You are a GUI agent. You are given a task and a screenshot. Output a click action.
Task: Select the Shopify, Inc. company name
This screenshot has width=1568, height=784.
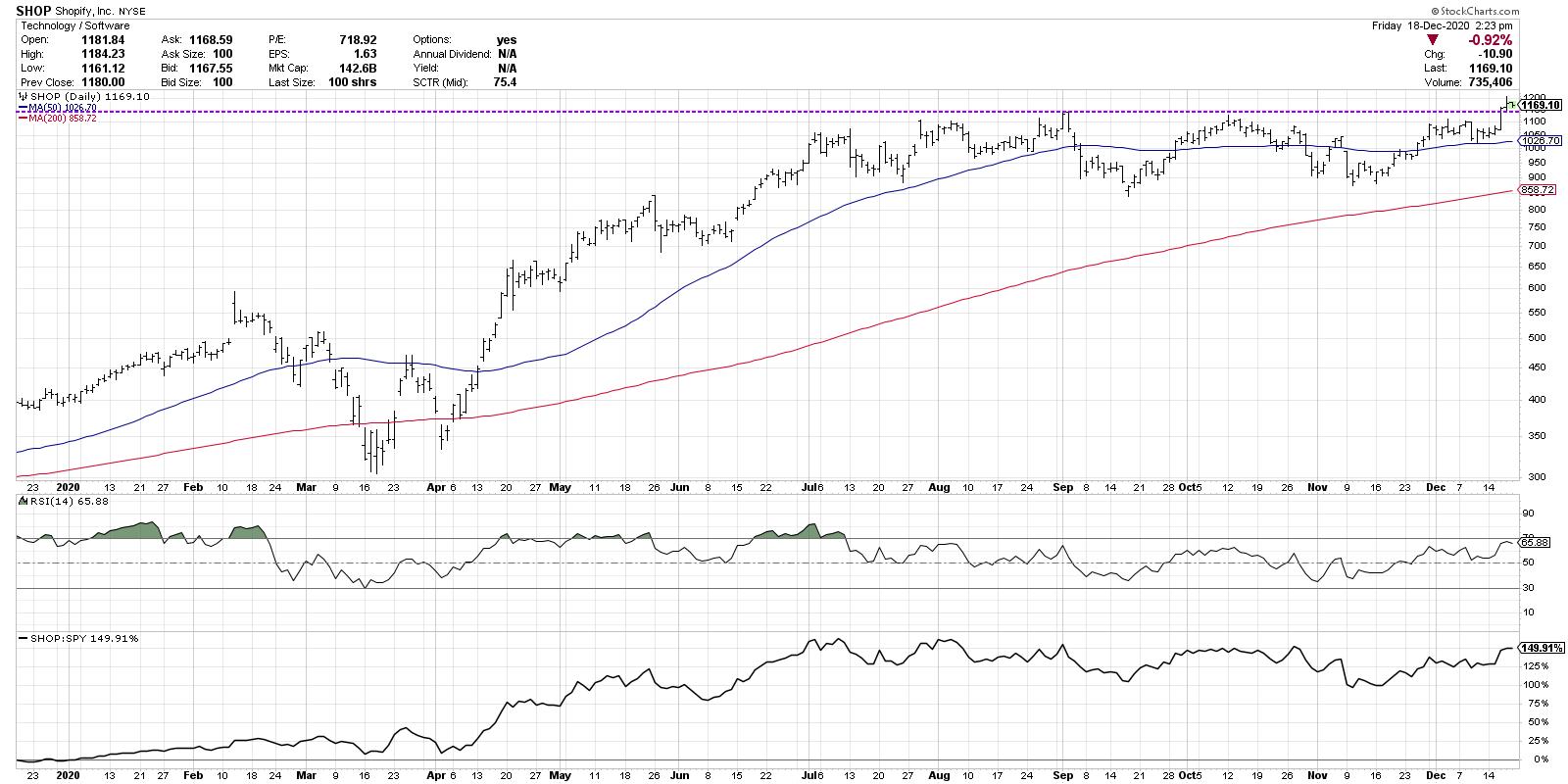coord(86,11)
